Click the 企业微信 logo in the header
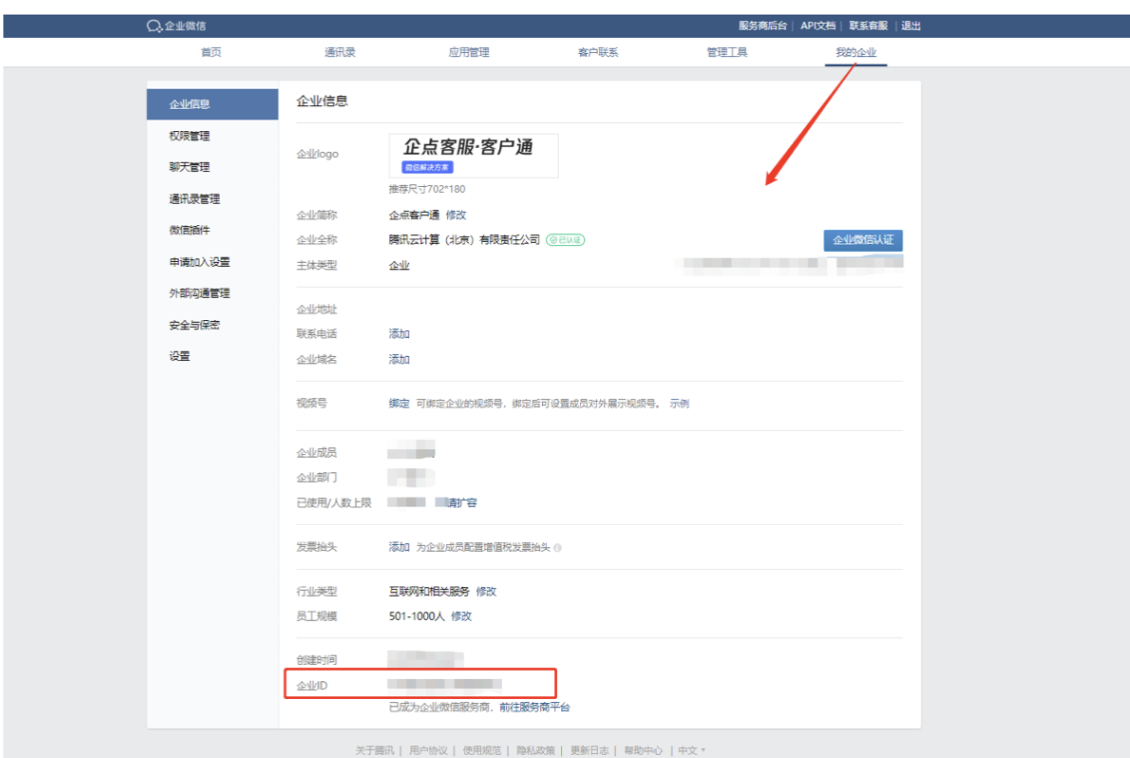Screen dimensions: 1130x758 click(176, 26)
